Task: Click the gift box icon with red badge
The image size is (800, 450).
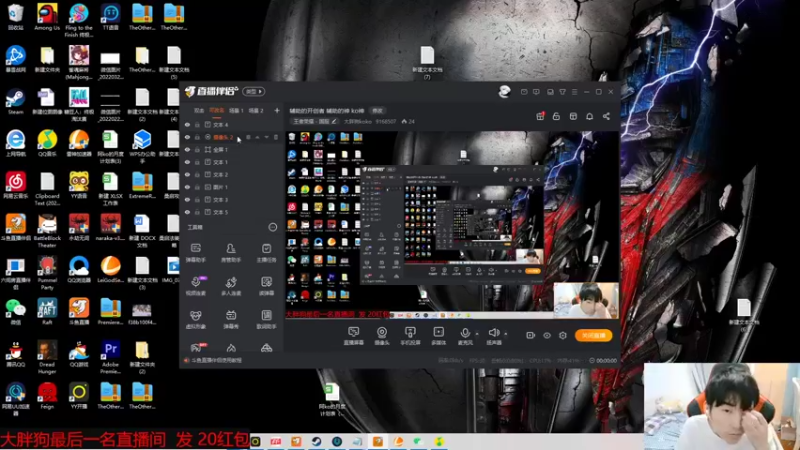Action: coord(540,116)
